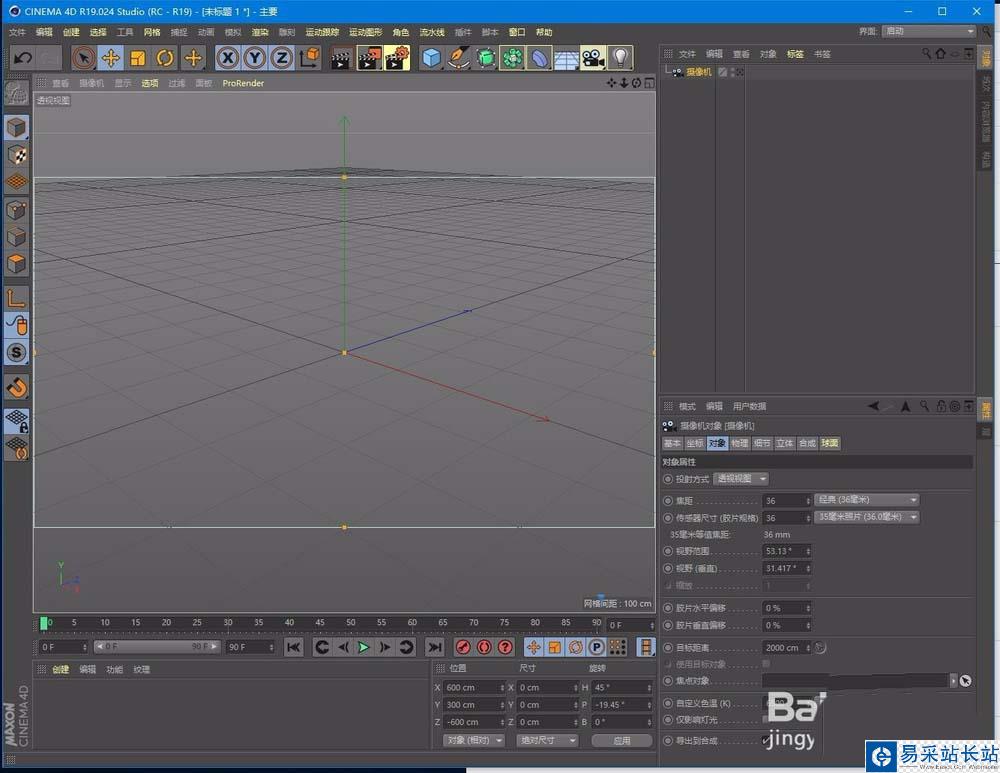Open the ProRender viewport menu

tap(243, 83)
